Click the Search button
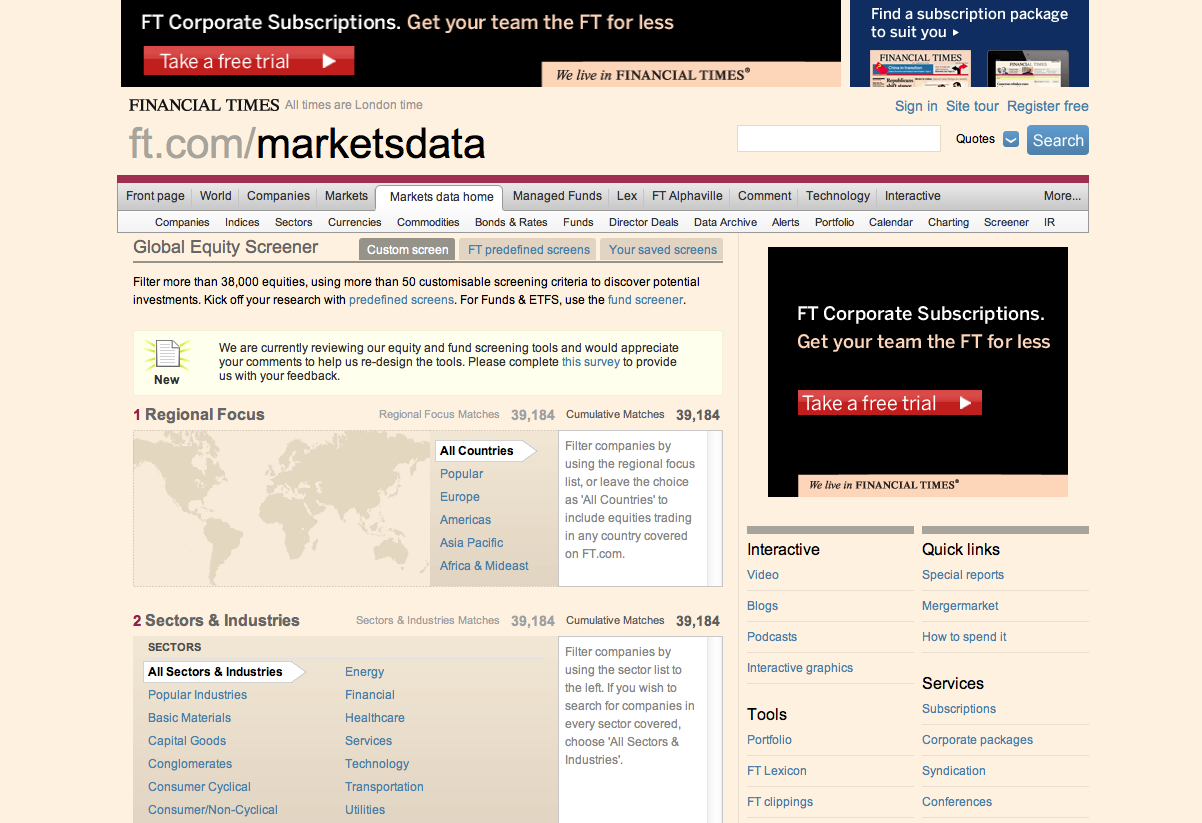 (x=1058, y=140)
